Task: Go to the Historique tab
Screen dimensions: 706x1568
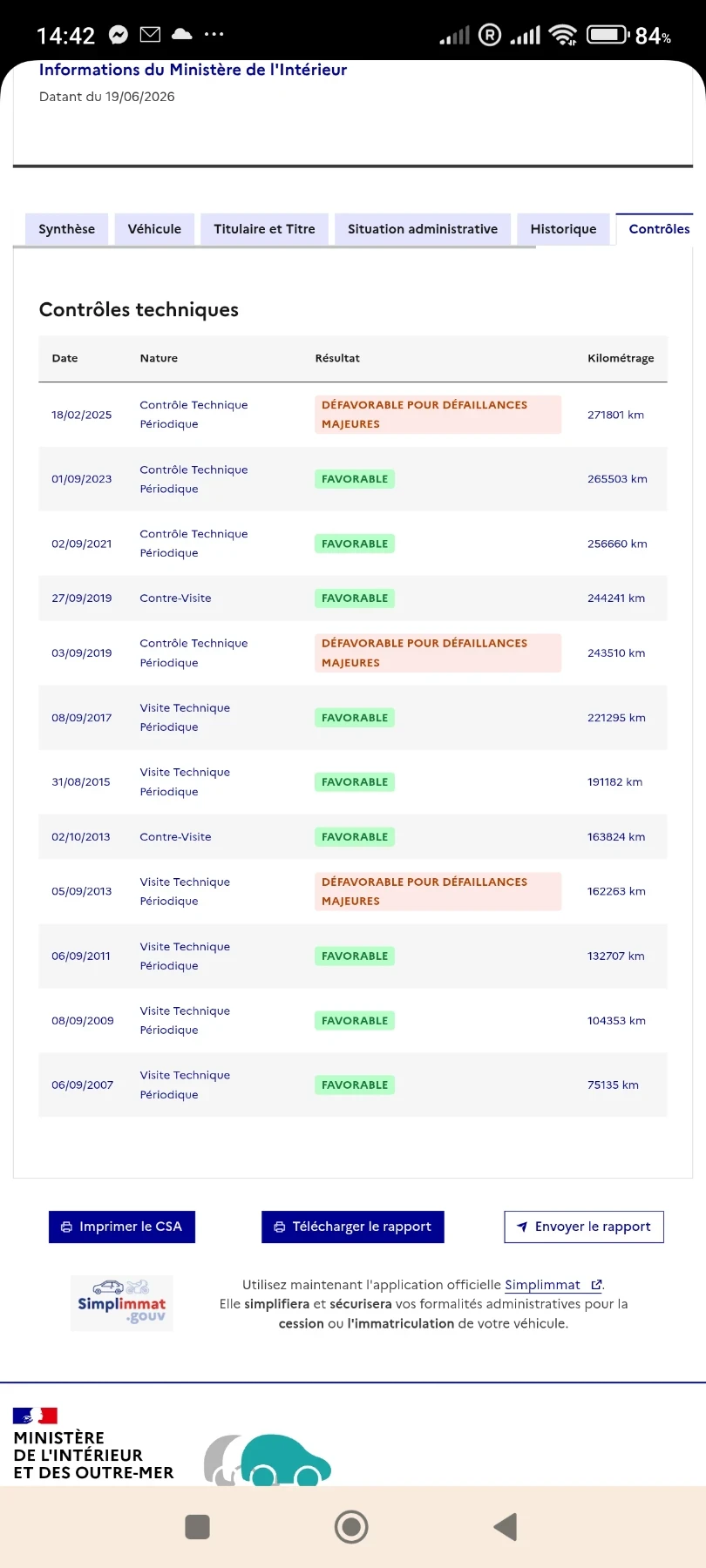Action: click(563, 229)
